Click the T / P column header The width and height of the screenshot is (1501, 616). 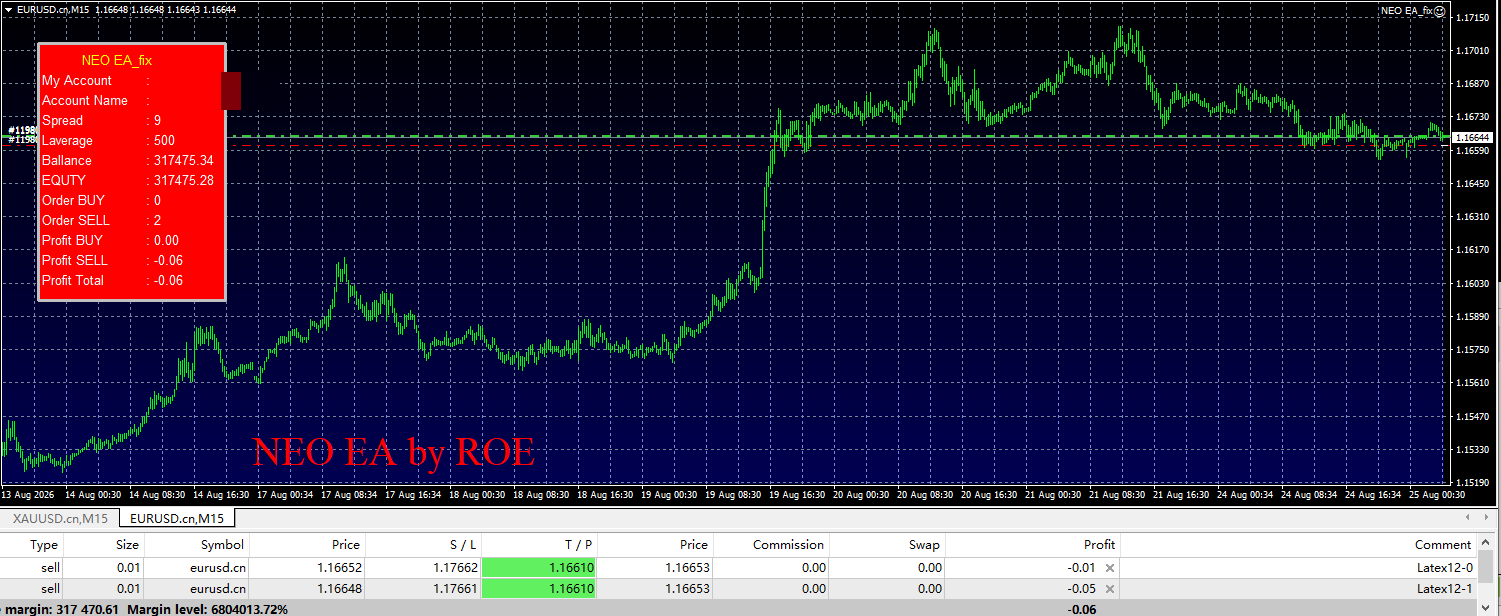point(539,545)
